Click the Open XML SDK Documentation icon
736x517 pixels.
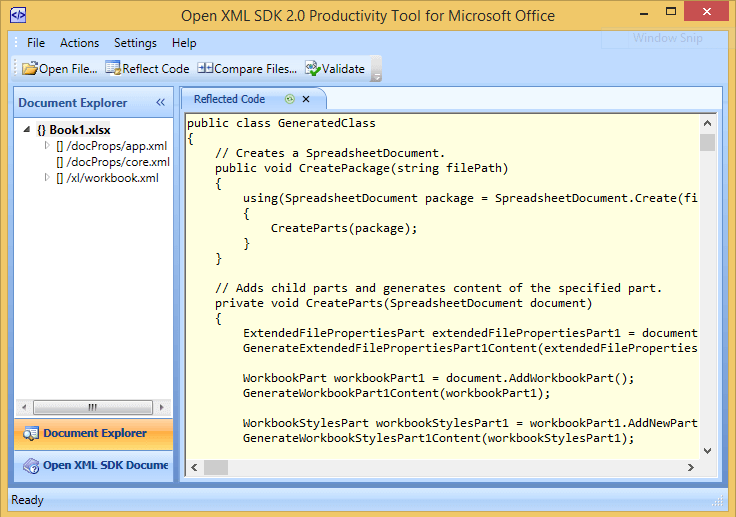tap(30, 465)
